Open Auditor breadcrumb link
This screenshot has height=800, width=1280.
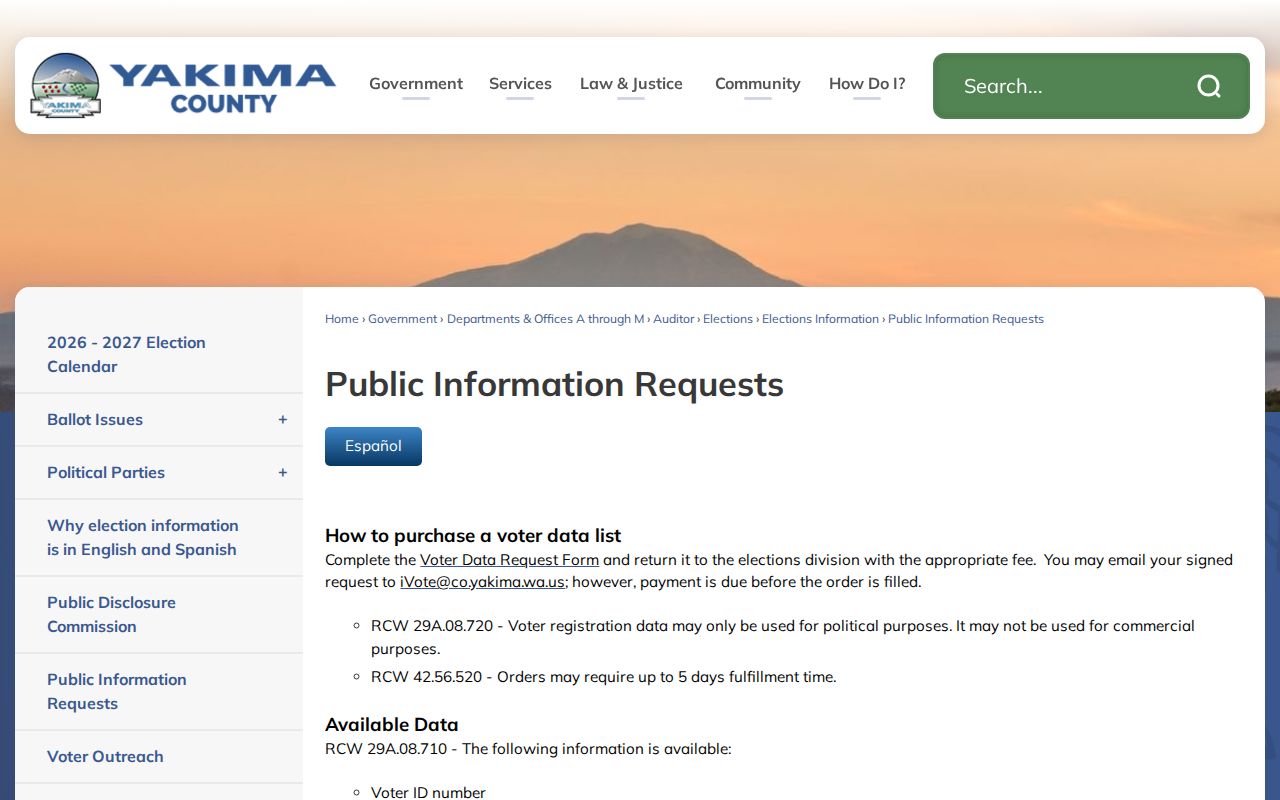(x=673, y=319)
